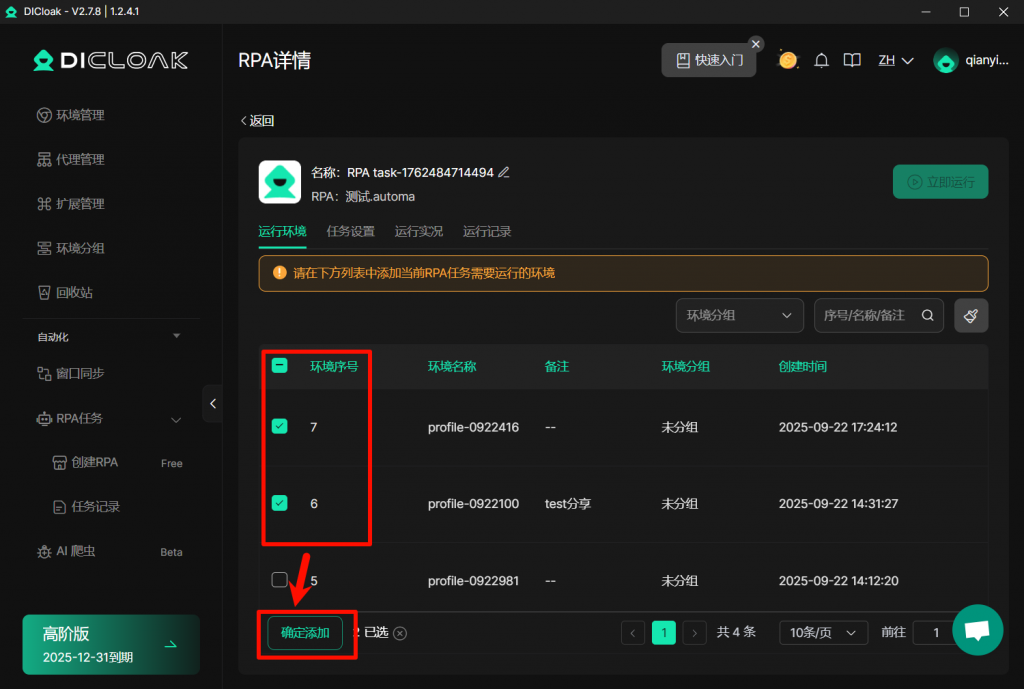Click the 序号/名称/备注 search field

point(865,315)
